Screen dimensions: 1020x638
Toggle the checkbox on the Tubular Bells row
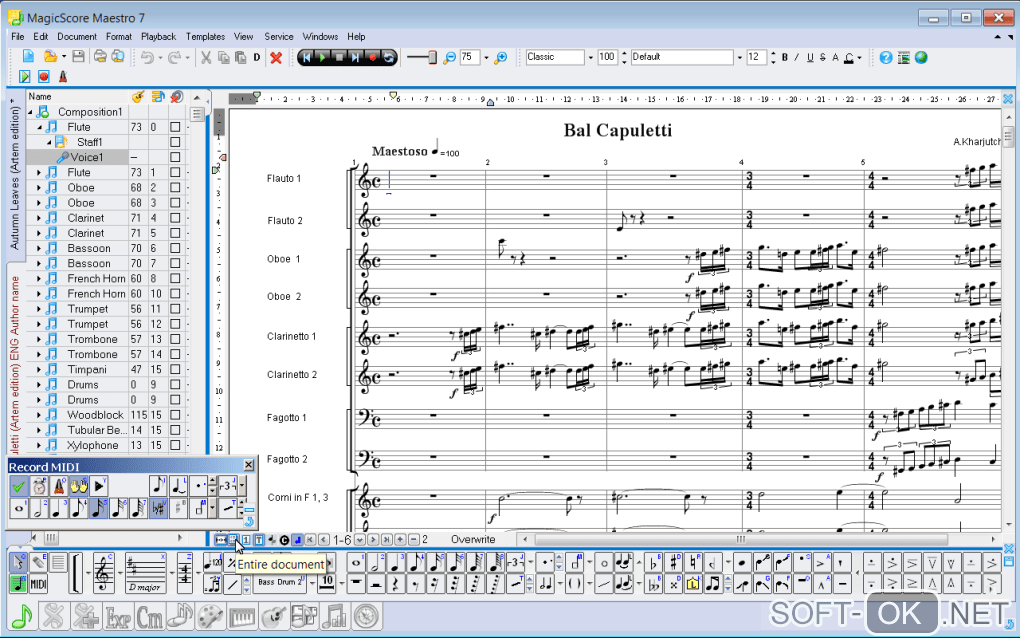pos(175,430)
